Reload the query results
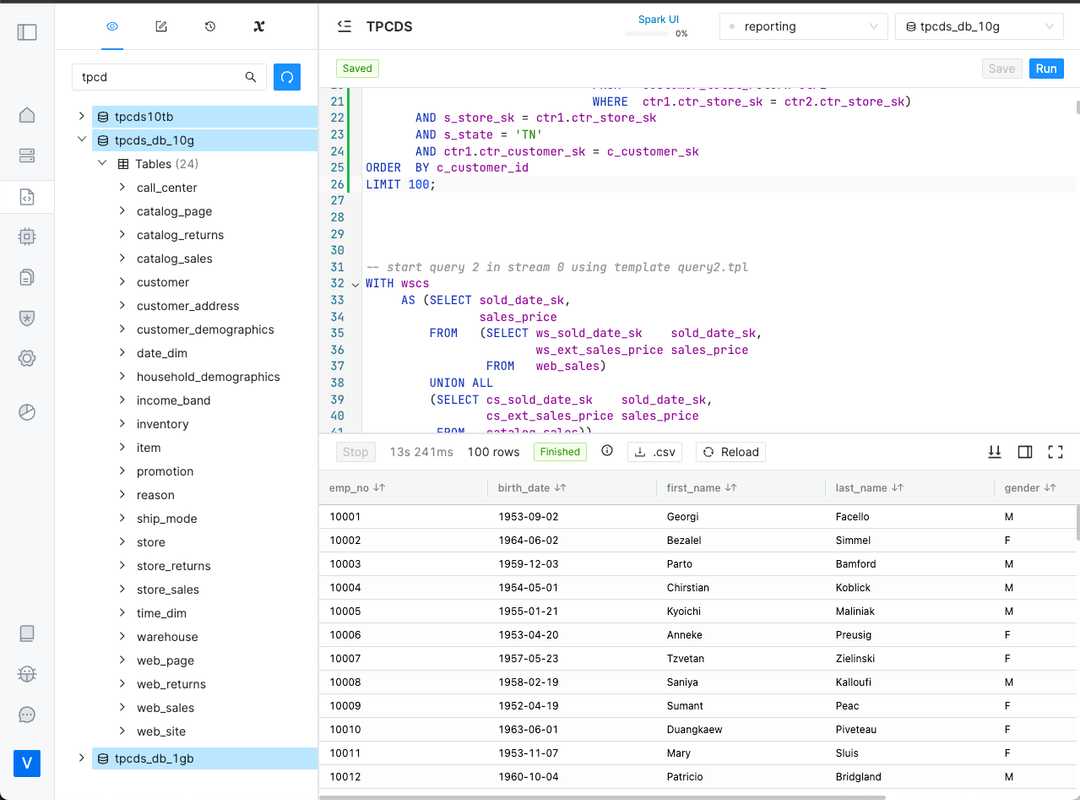Screen dimensions: 1080x800 click(x=730, y=451)
